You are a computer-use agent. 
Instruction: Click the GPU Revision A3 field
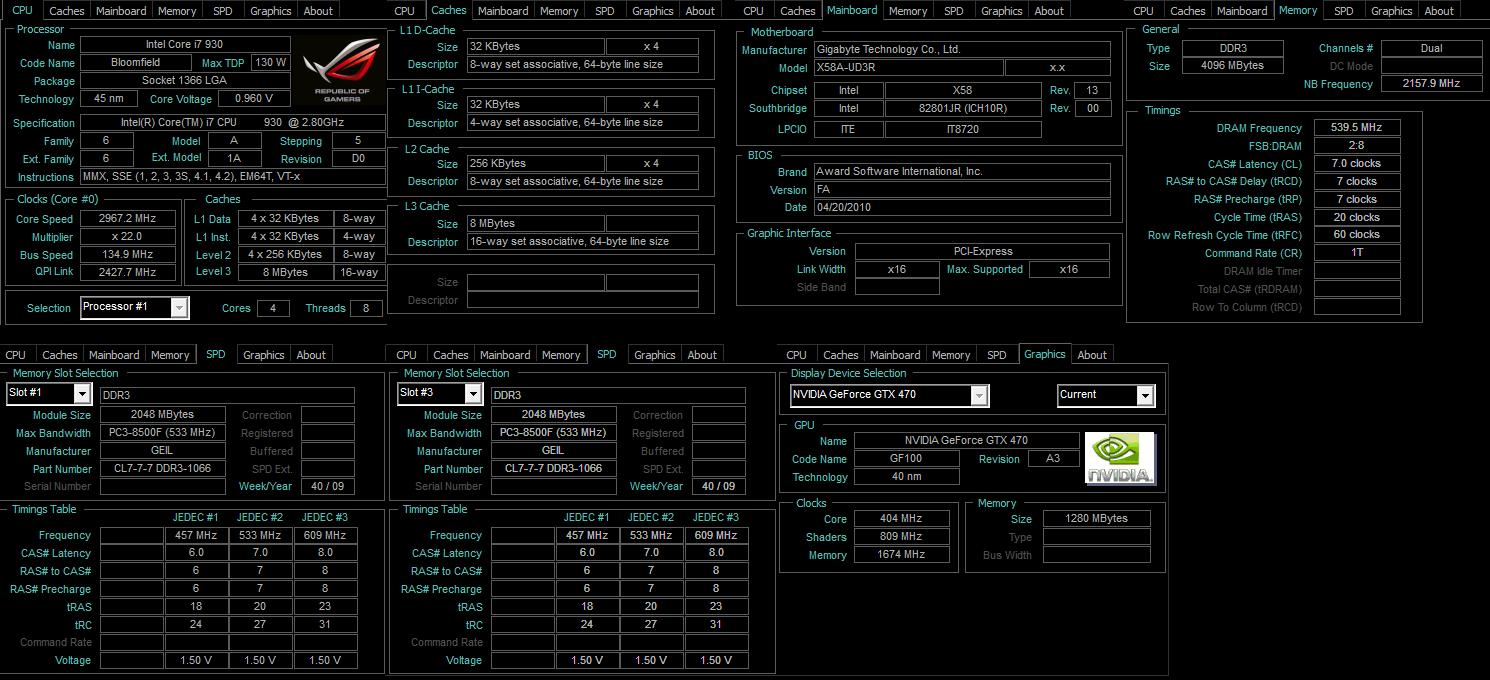point(1054,459)
